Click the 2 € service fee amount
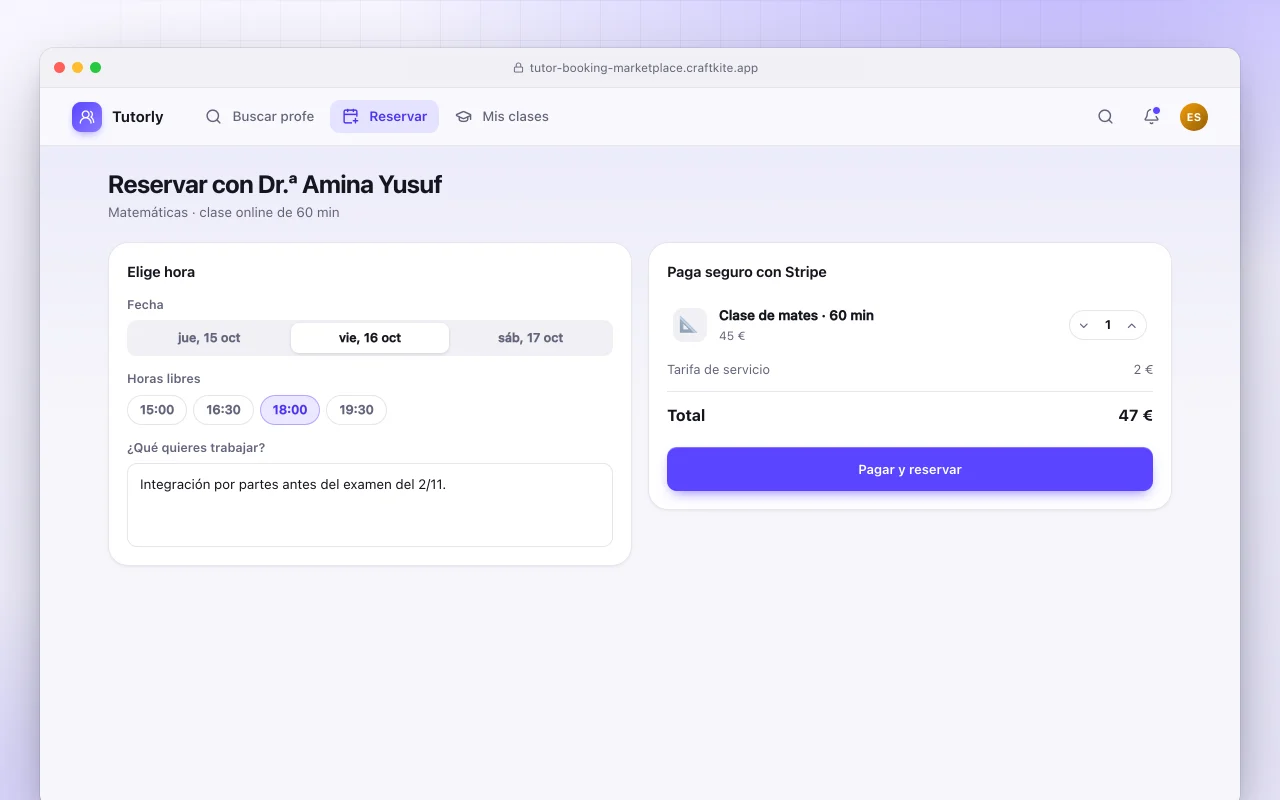Viewport: 1280px width, 800px height. pos(1143,370)
